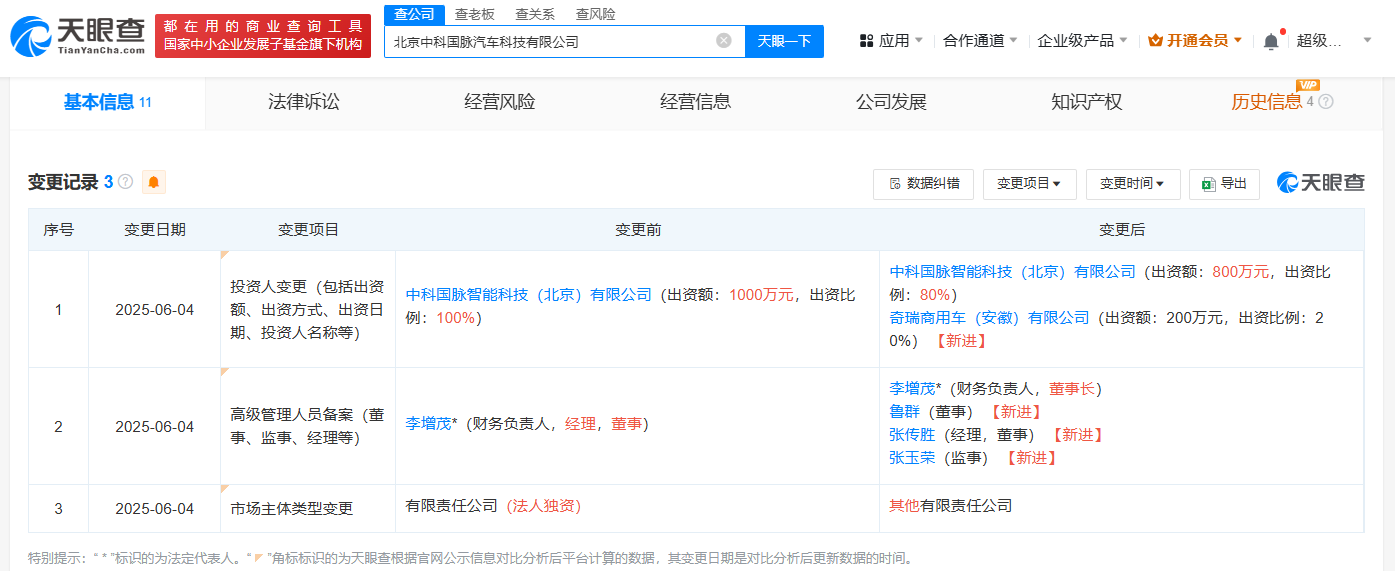Image resolution: width=1395 pixels, height=571 pixels.
Task: Switch to the 基本信息 tab
Action: coord(107,102)
